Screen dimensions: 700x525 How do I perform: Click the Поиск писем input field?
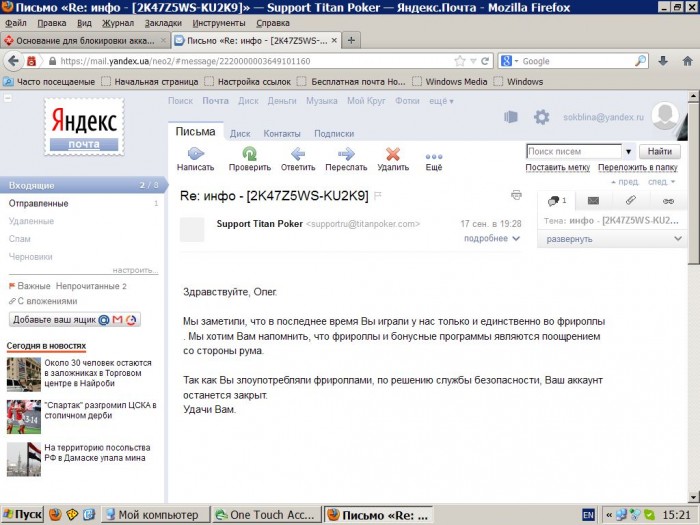(573, 152)
